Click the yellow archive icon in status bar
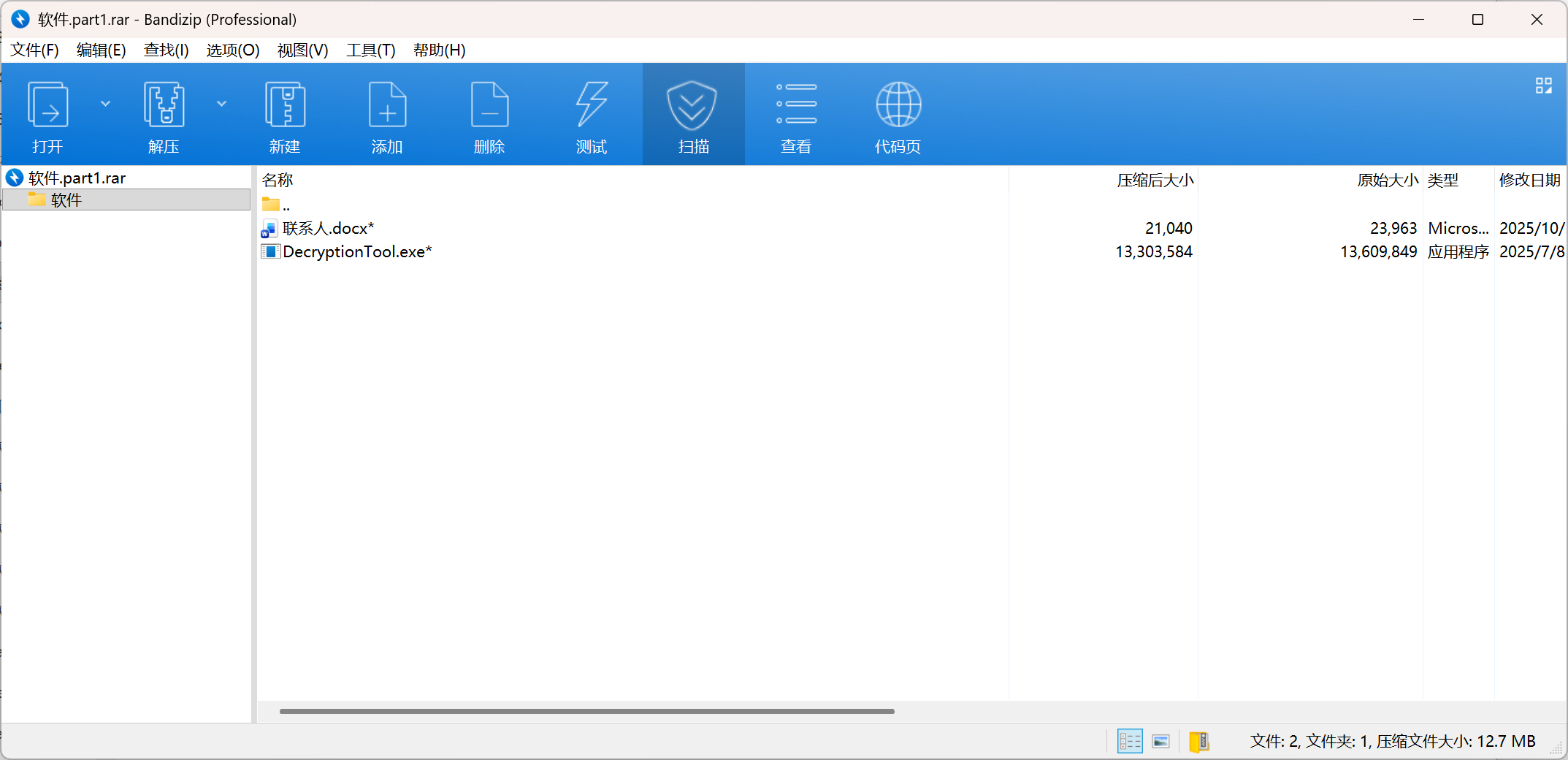Image resolution: width=1568 pixels, height=760 pixels. [1199, 742]
